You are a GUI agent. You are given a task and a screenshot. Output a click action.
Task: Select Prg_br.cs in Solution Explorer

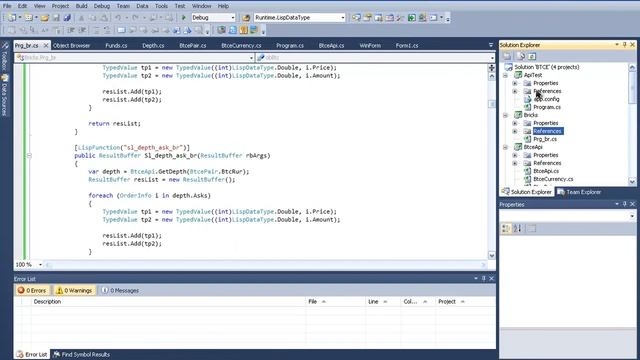click(544, 139)
